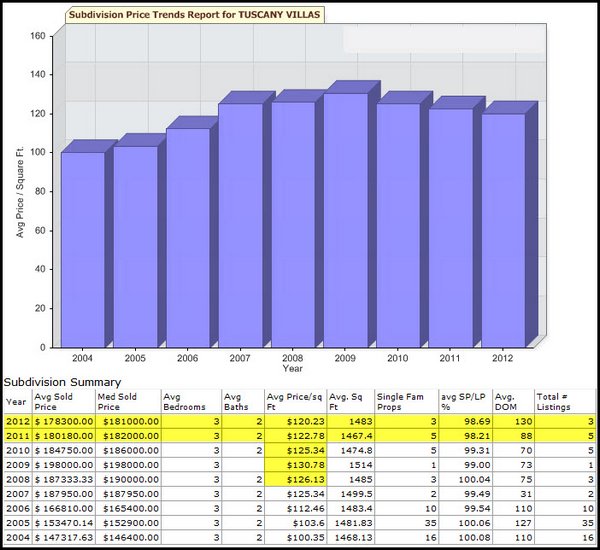Click the Avg. DOM column header

(x=513, y=402)
